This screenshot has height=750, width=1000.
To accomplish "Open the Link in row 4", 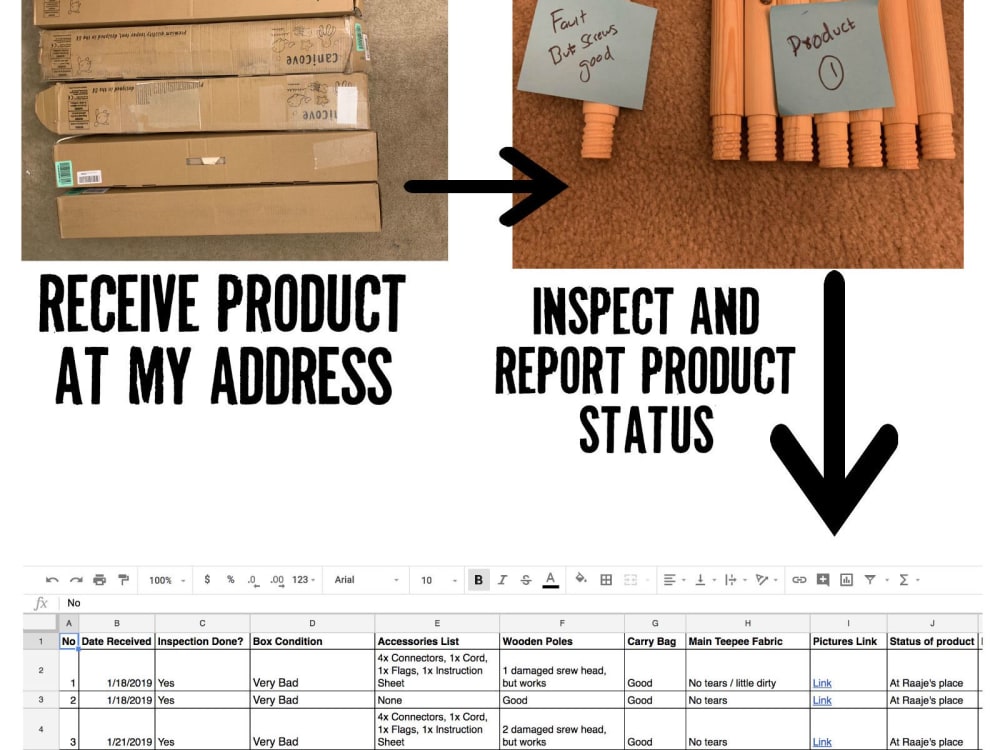I will 822,742.
